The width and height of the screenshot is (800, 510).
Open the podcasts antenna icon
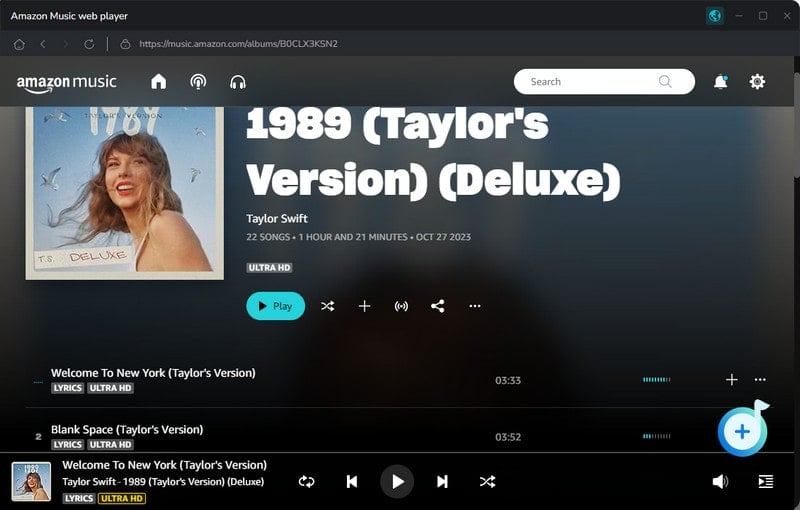coord(198,82)
